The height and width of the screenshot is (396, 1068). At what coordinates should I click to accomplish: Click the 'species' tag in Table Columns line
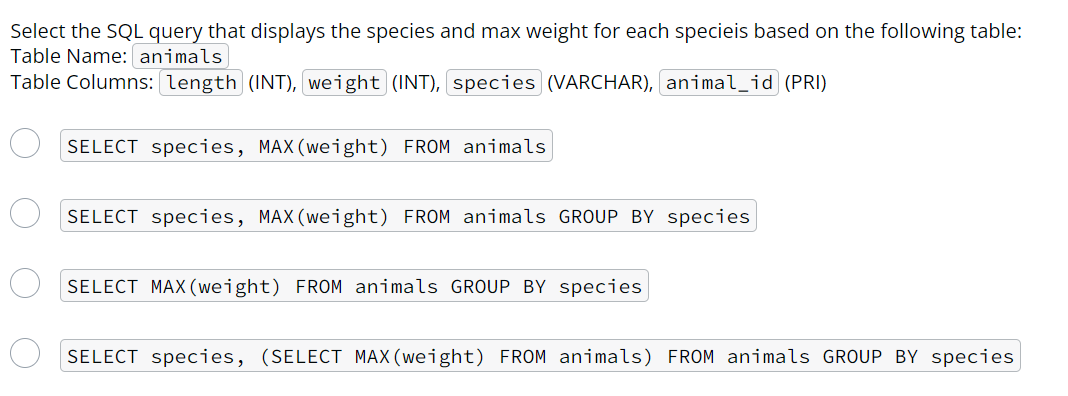click(494, 82)
